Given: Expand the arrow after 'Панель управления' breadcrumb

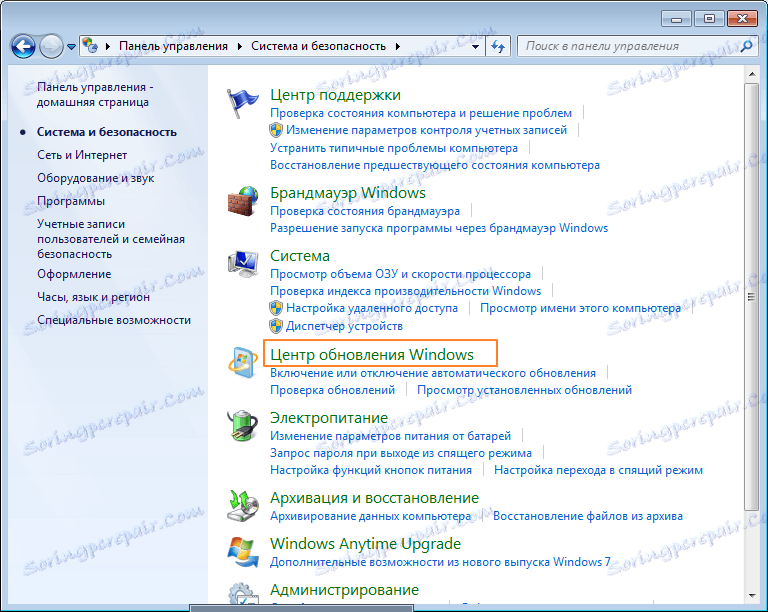Looking at the screenshot, I should (240, 47).
